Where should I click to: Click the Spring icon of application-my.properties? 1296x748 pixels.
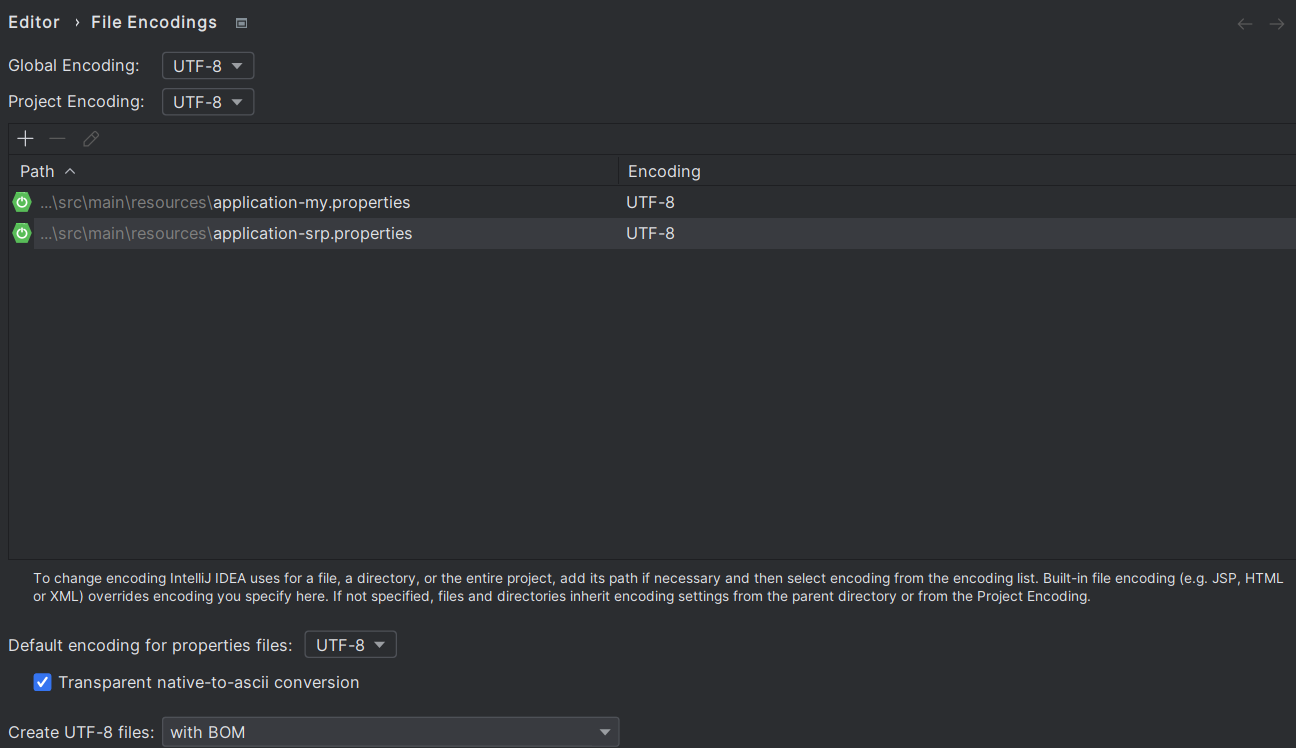[x=22, y=202]
